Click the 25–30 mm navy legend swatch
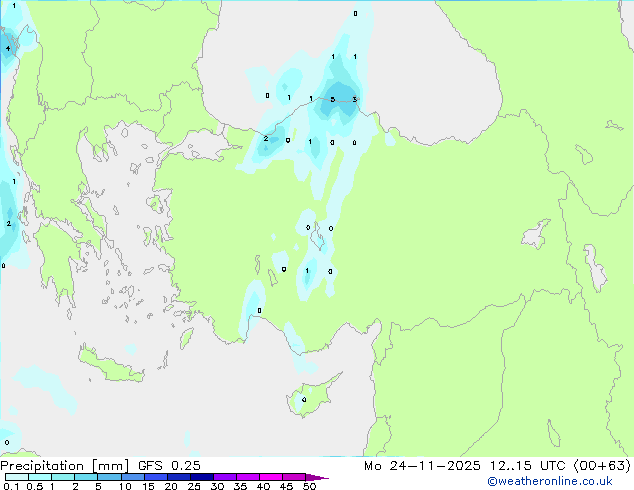 (x=202, y=477)
